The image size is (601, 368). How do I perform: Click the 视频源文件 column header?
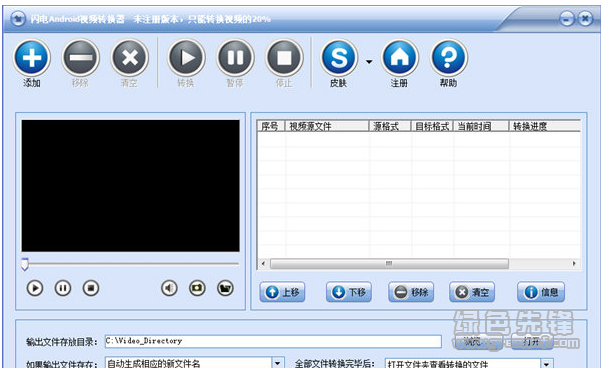(327, 126)
